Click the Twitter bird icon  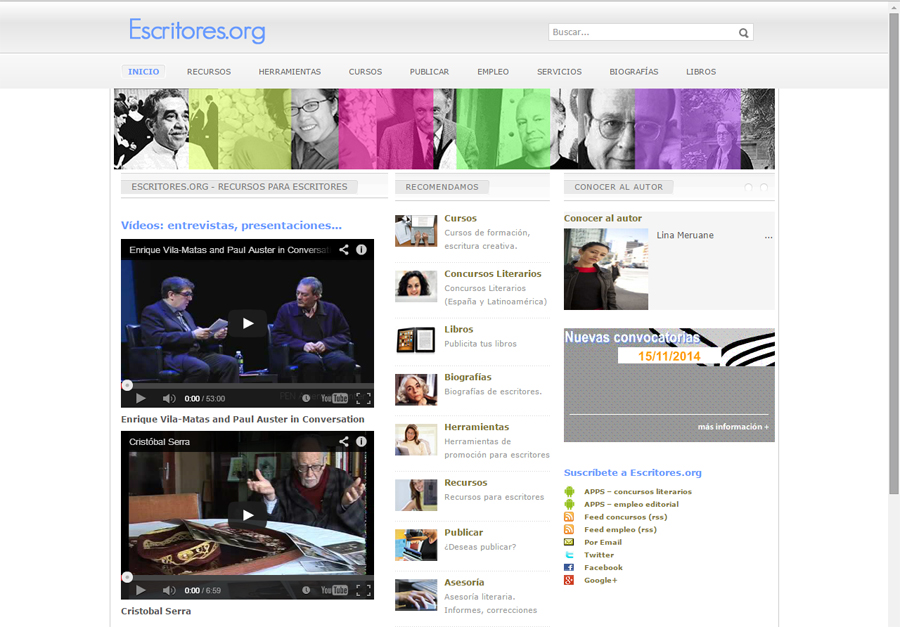click(x=569, y=555)
